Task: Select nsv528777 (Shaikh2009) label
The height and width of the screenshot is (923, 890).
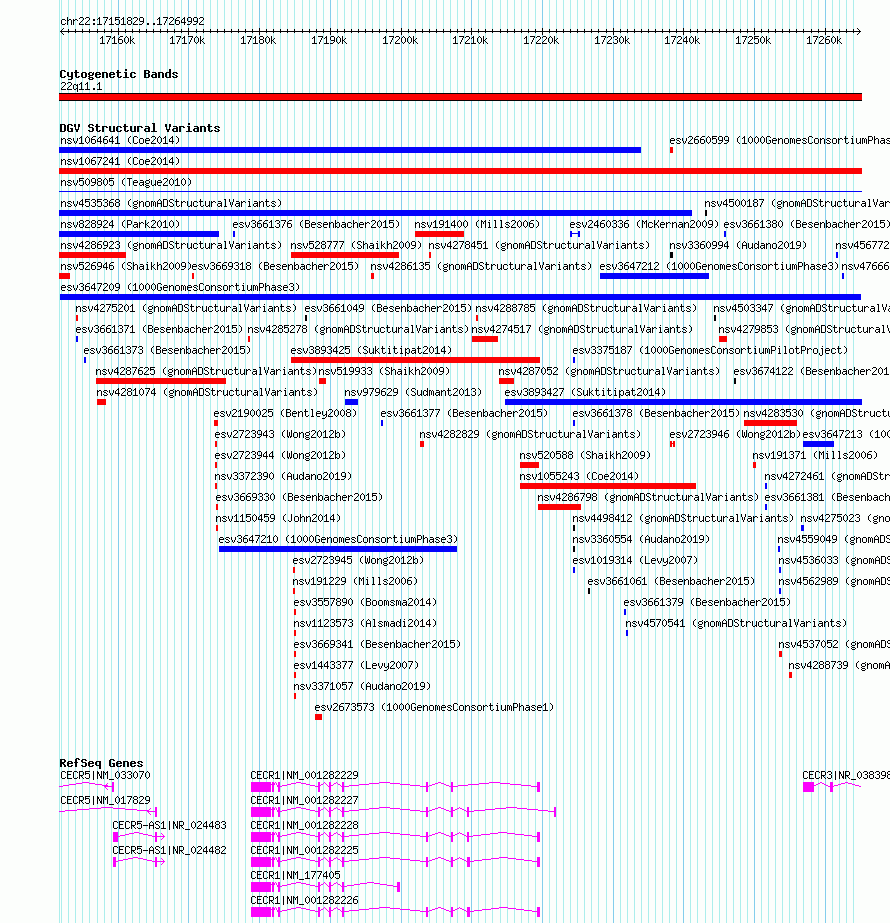Action: click(356, 245)
